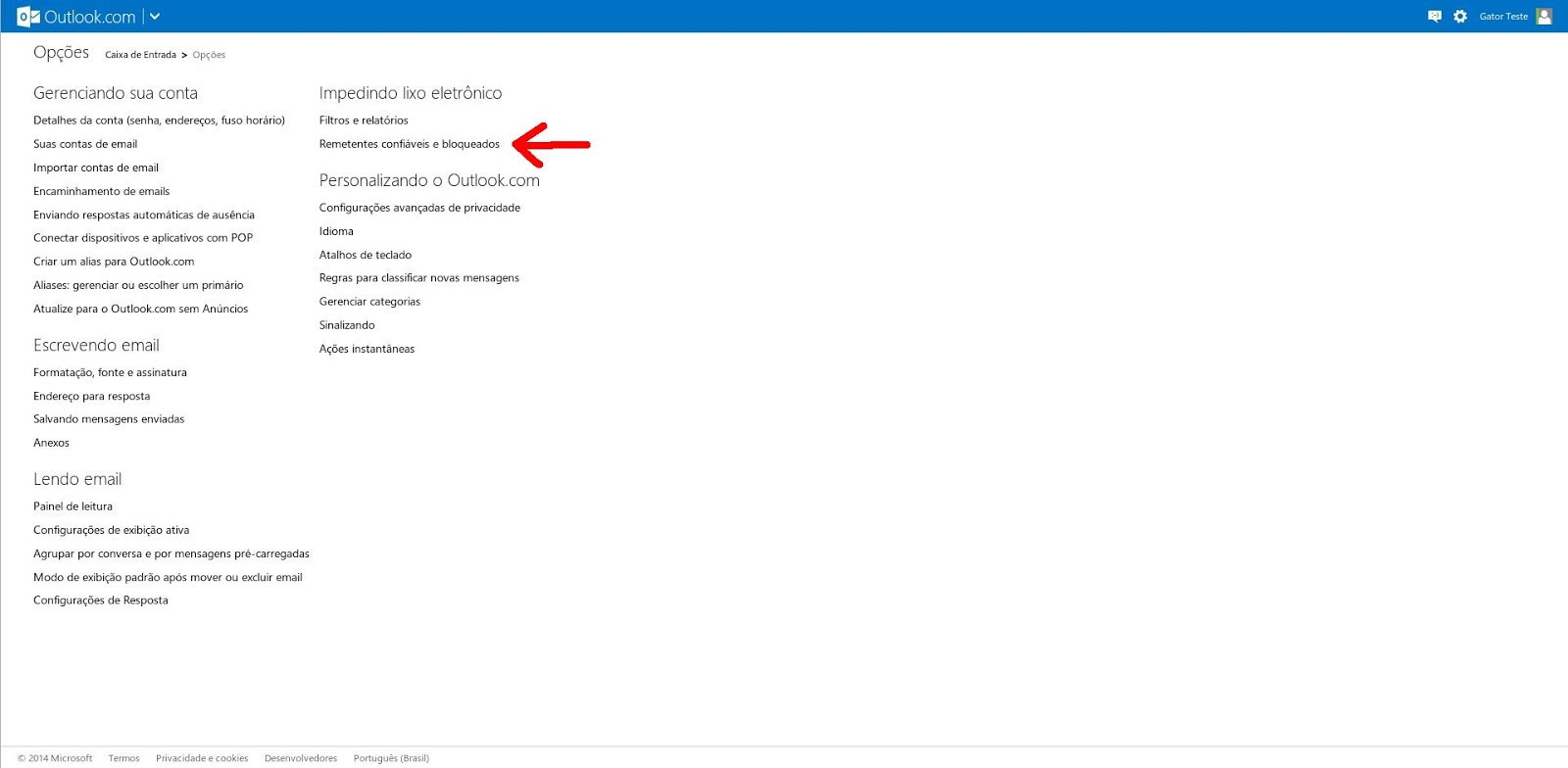The image size is (1568, 768).
Task: Select Criar um alias para Outlook.com
Action: click(x=114, y=262)
